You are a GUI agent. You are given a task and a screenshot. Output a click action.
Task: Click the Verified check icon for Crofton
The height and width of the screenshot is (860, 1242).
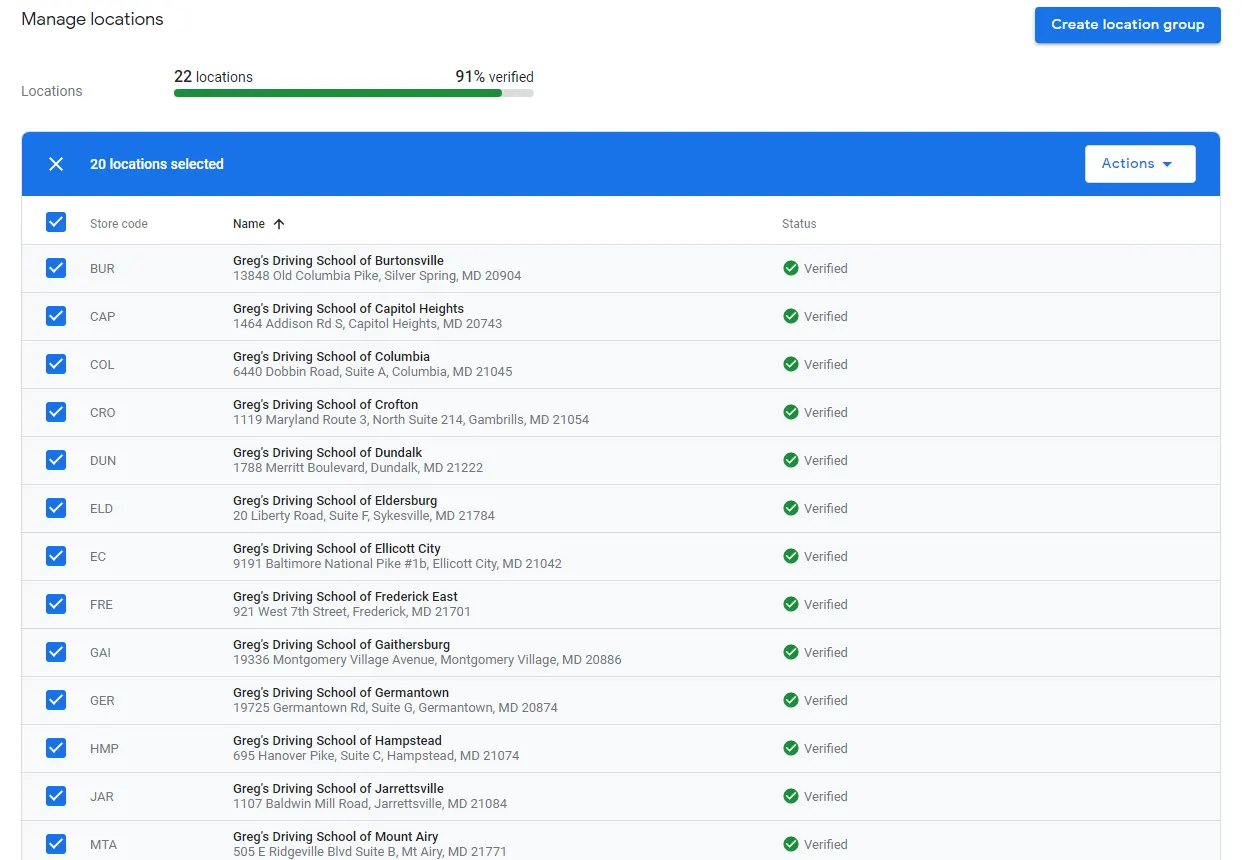click(x=790, y=412)
